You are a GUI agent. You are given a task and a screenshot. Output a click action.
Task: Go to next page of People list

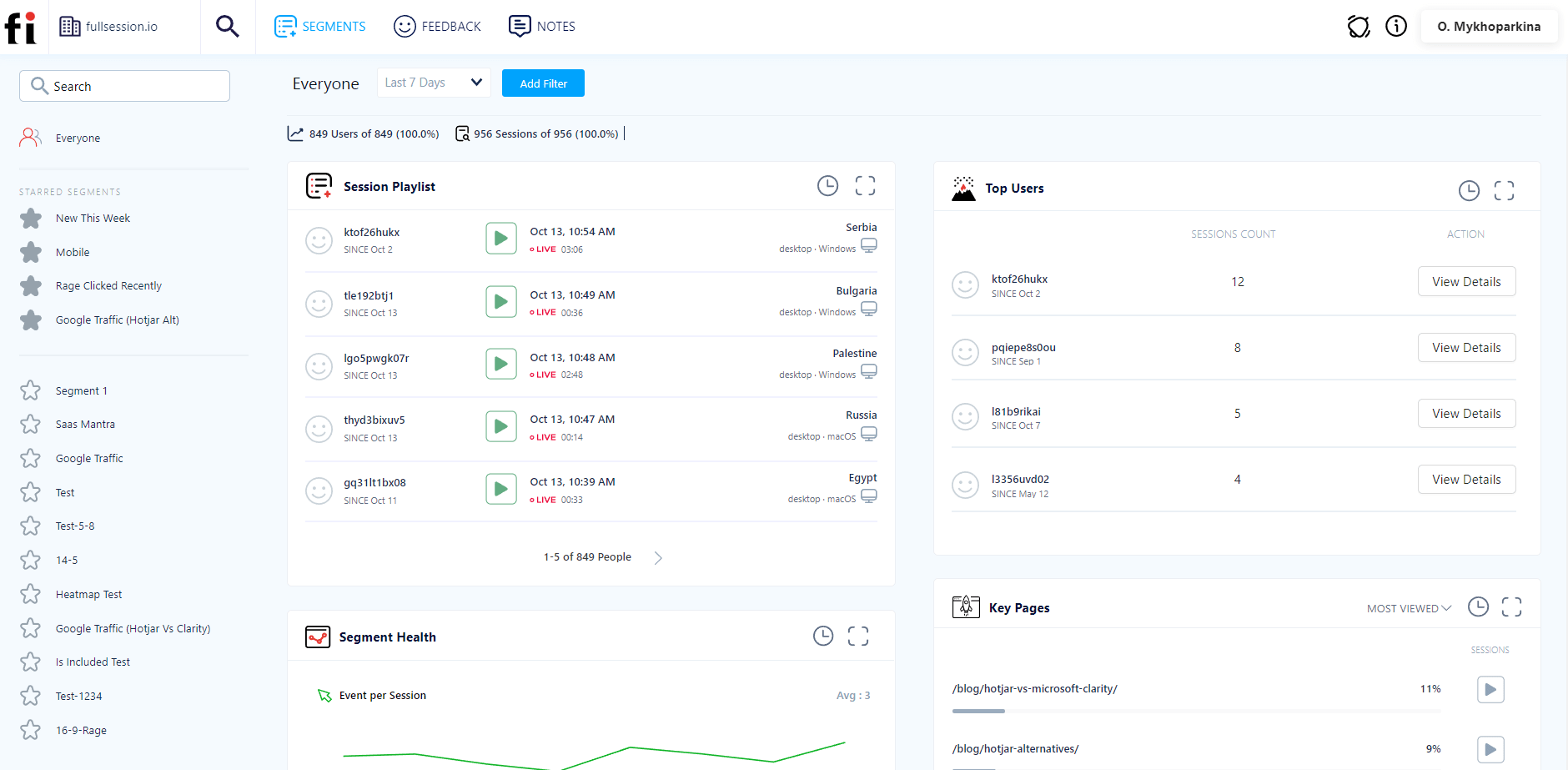(658, 556)
